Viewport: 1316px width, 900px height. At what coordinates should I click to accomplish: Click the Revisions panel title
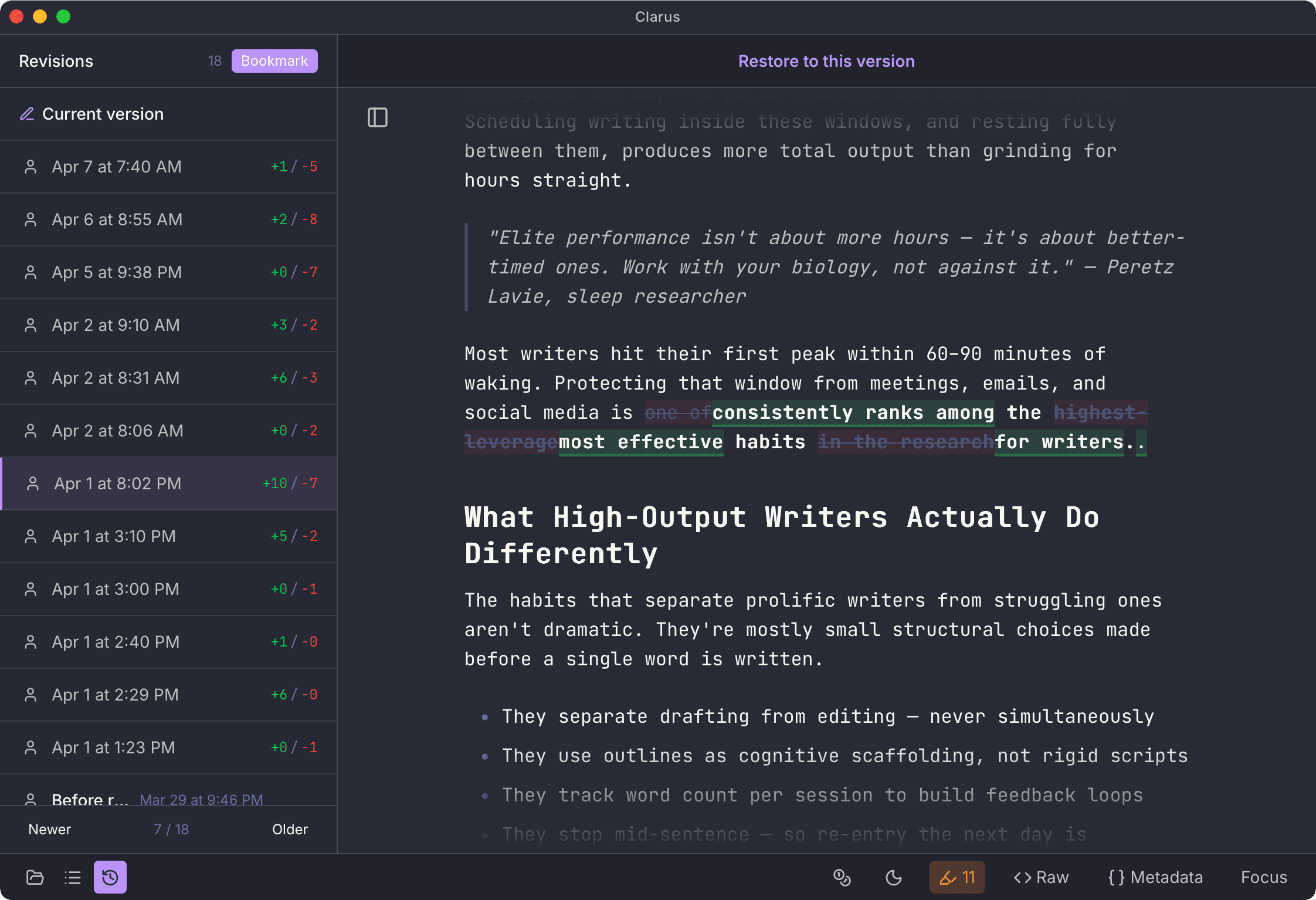(x=56, y=61)
